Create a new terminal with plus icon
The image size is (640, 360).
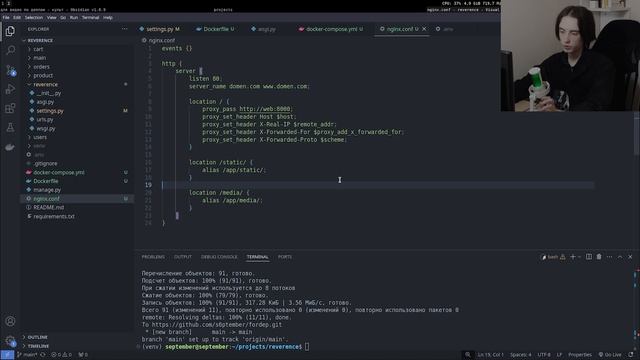pos(573,257)
